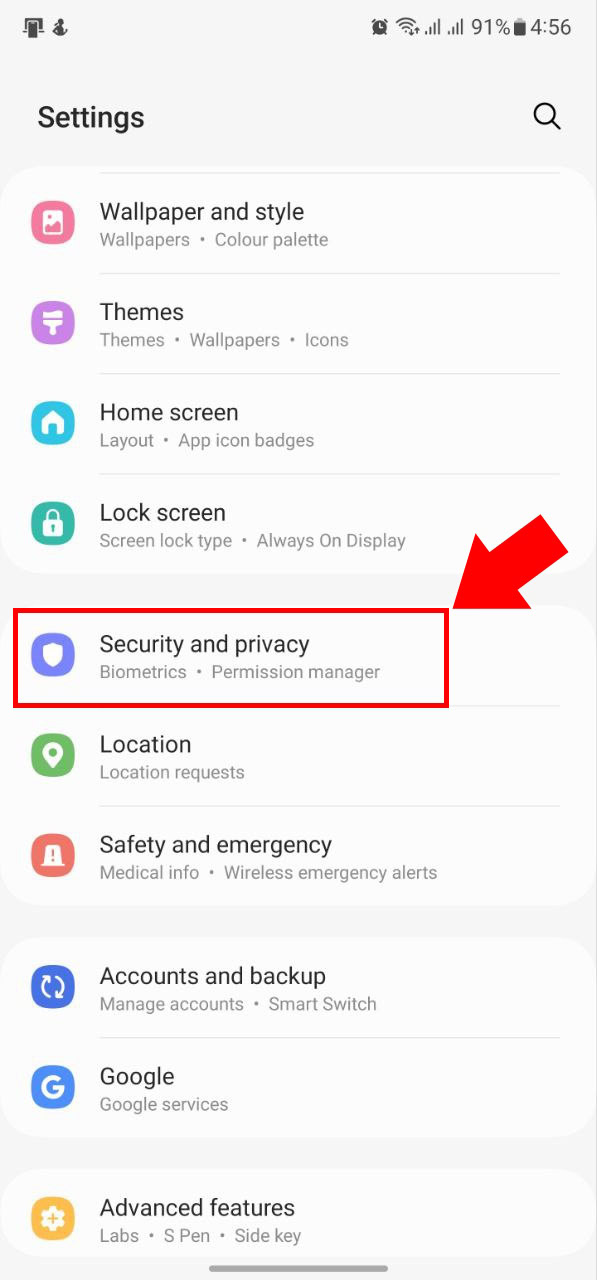The height and width of the screenshot is (1280, 597).
Task: Go to Location requests settings
Action: [172, 772]
